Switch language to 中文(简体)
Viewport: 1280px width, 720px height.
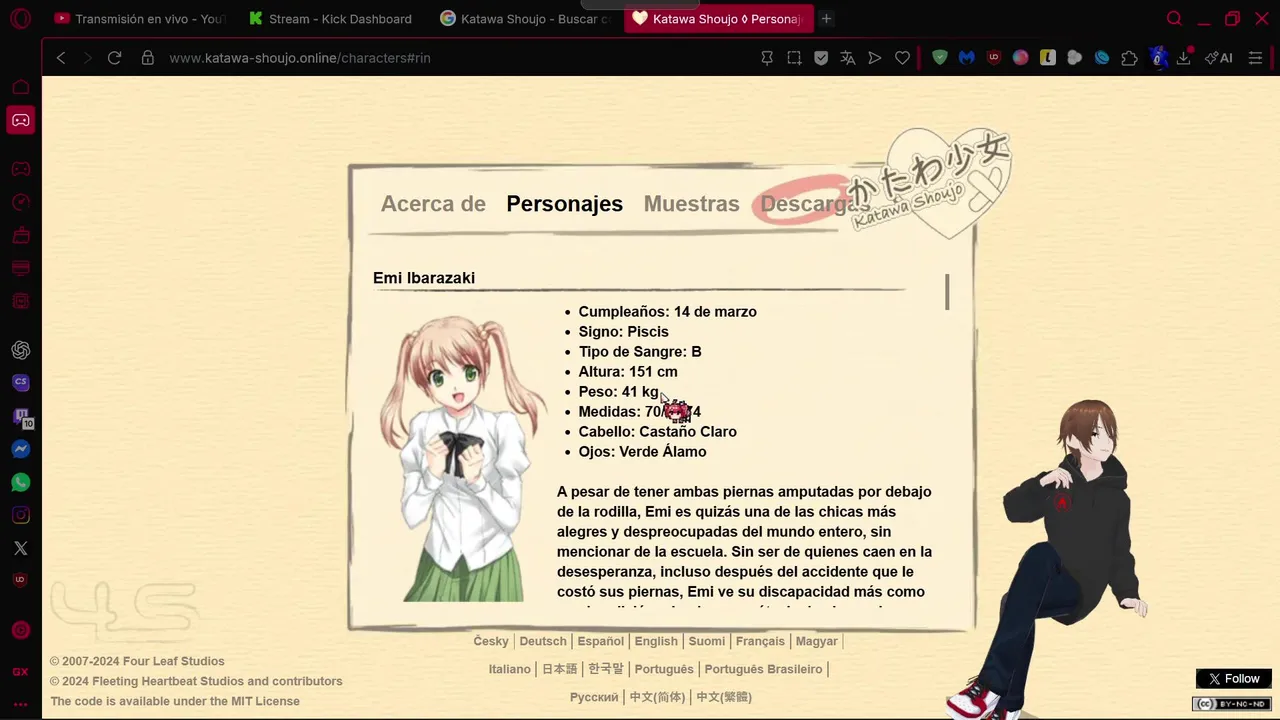[657, 697]
